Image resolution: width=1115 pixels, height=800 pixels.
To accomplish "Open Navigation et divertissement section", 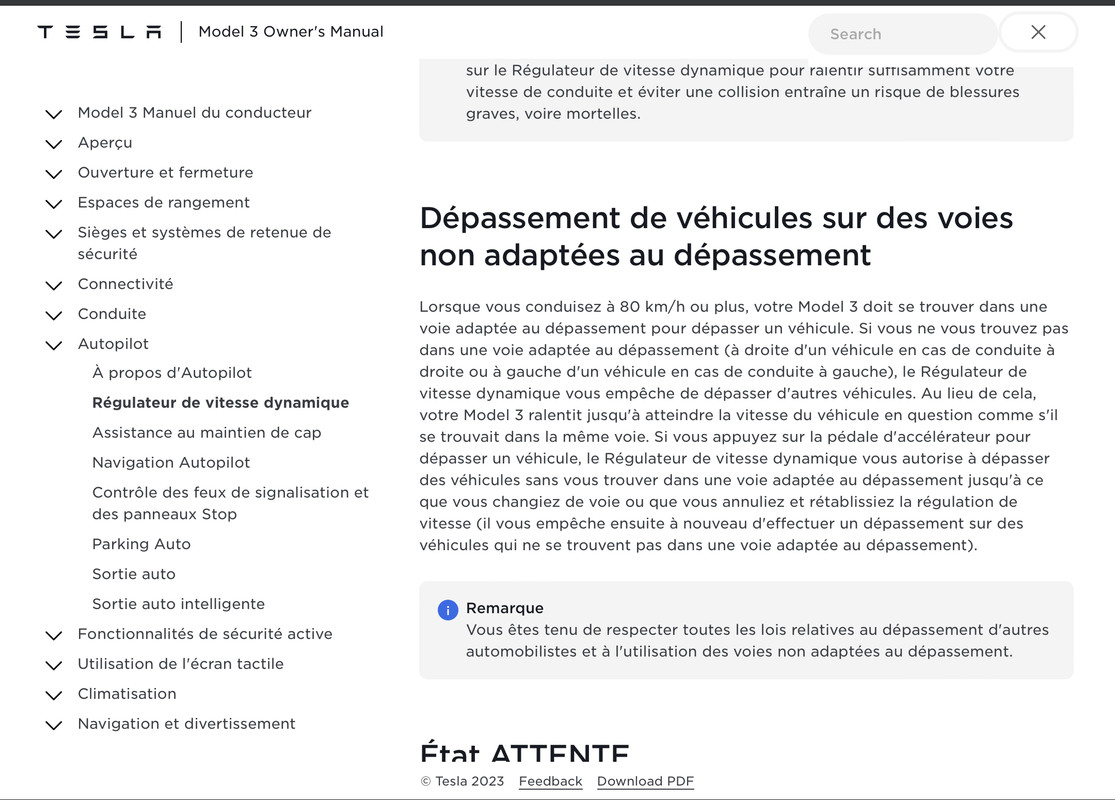I will [186, 723].
